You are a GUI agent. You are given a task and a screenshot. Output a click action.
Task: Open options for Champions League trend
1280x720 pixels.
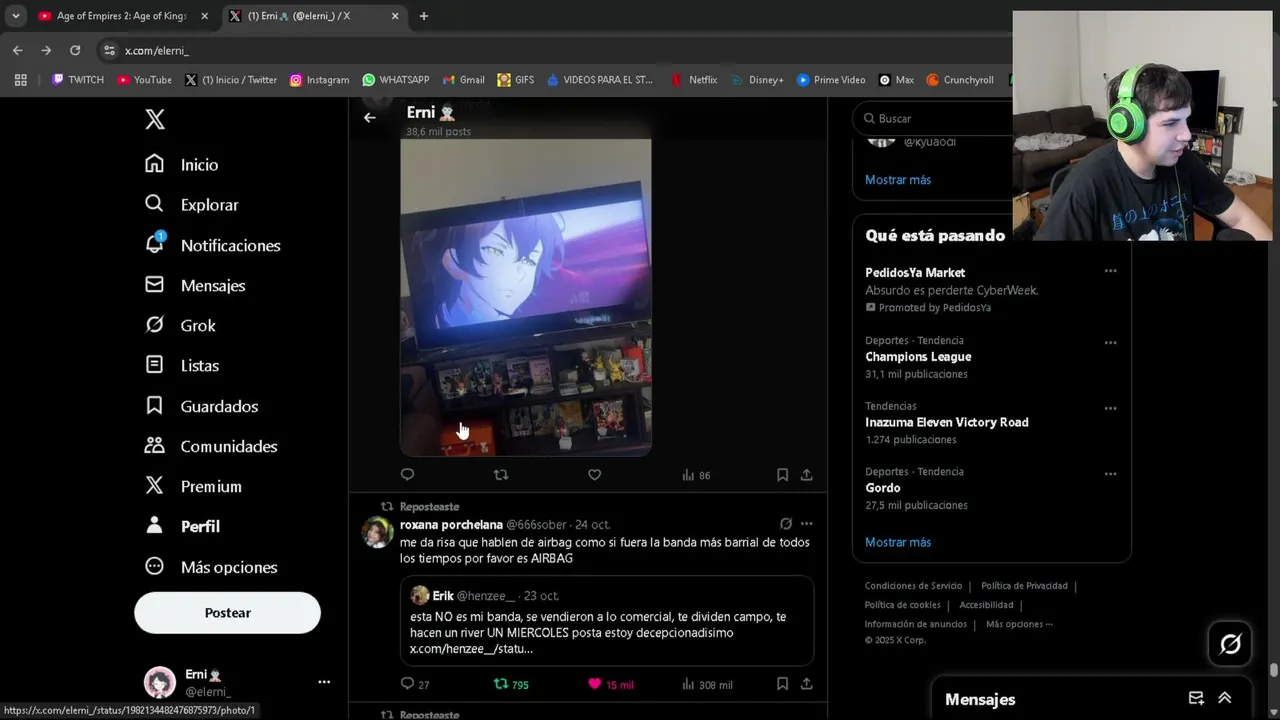click(x=1110, y=342)
